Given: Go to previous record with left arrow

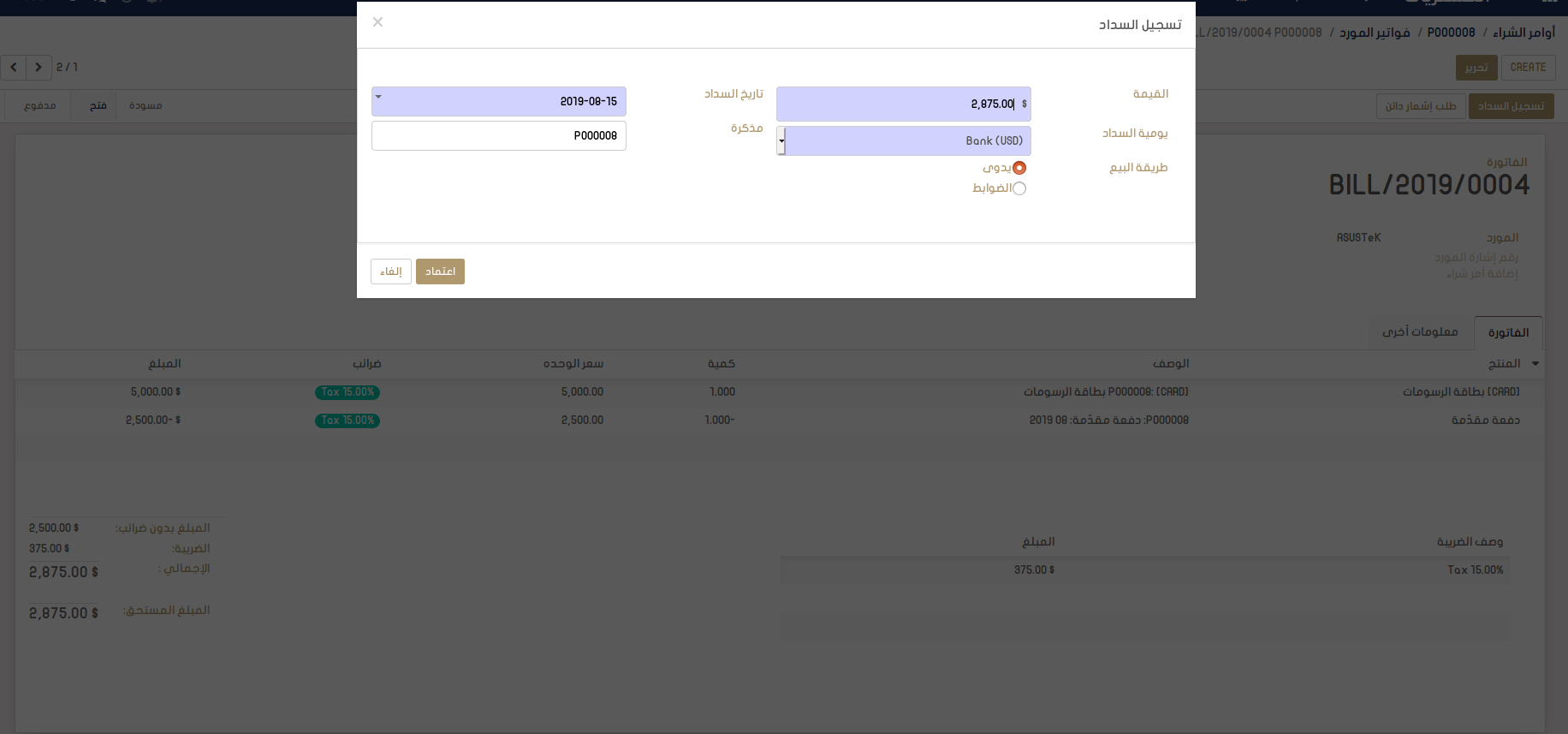Looking at the screenshot, I should (x=14, y=67).
